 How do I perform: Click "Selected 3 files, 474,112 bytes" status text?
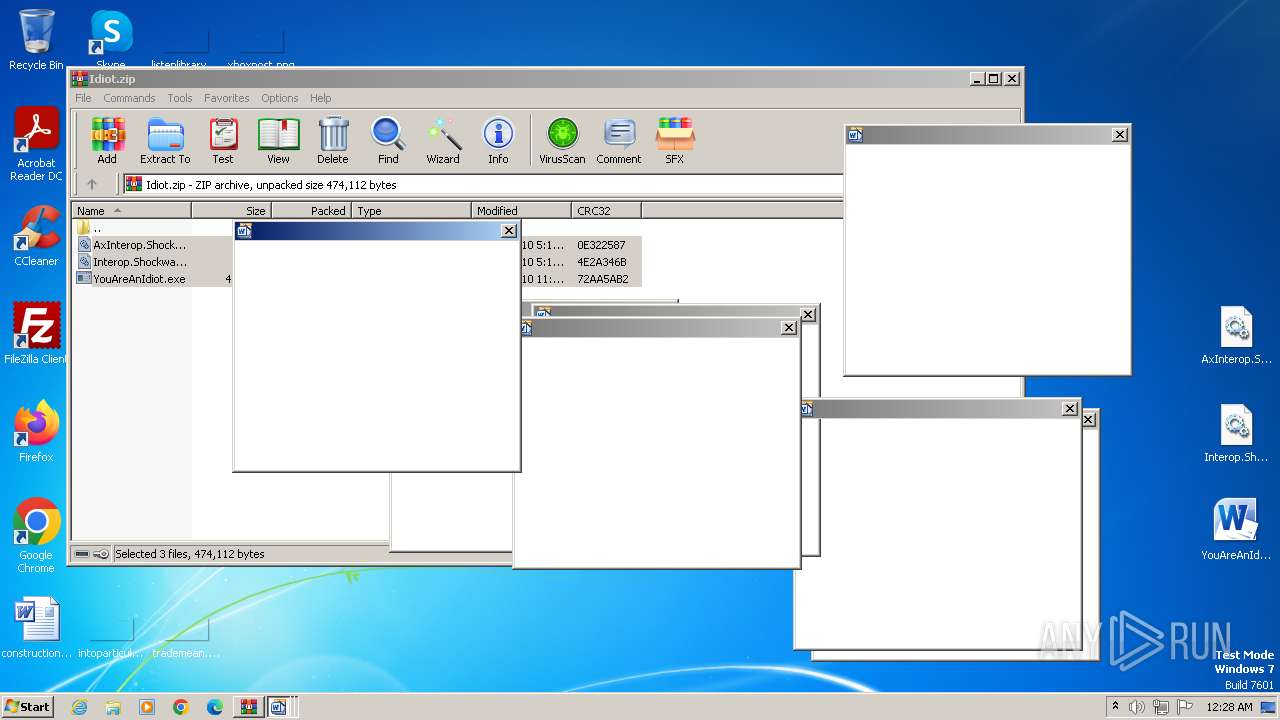click(190, 554)
